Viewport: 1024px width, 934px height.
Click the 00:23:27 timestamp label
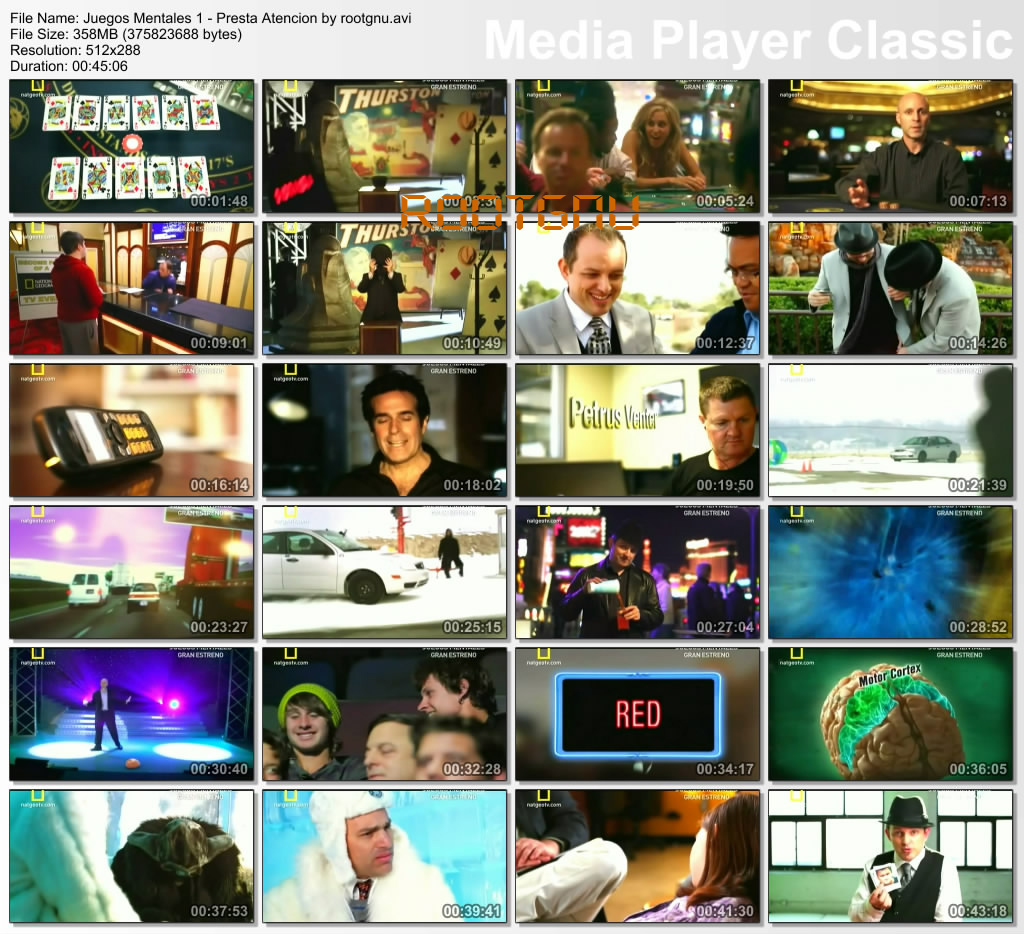click(x=219, y=627)
